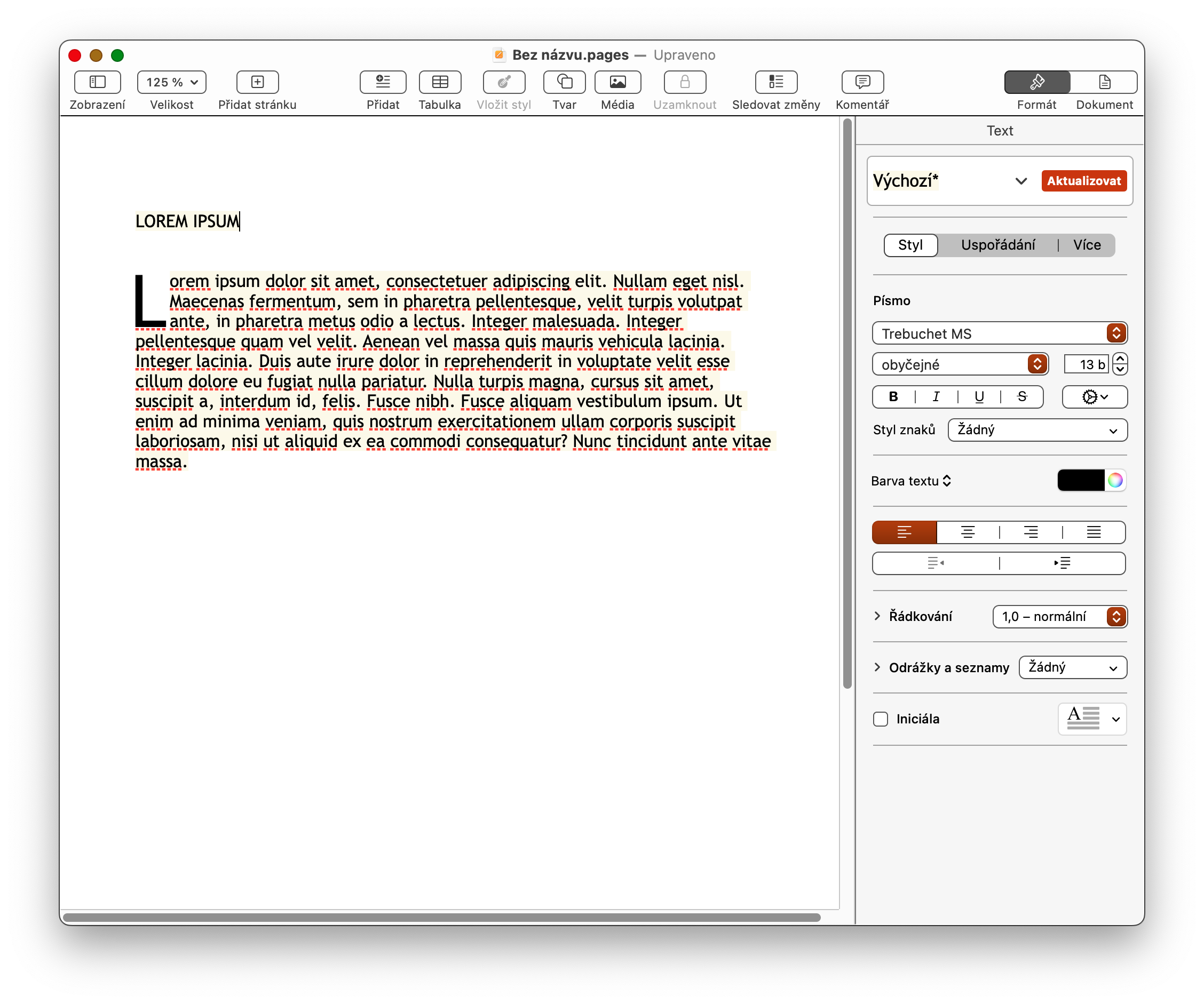
Task: Open the advanced text options gear button
Action: pyautogui.click(x=1095, y=396)
